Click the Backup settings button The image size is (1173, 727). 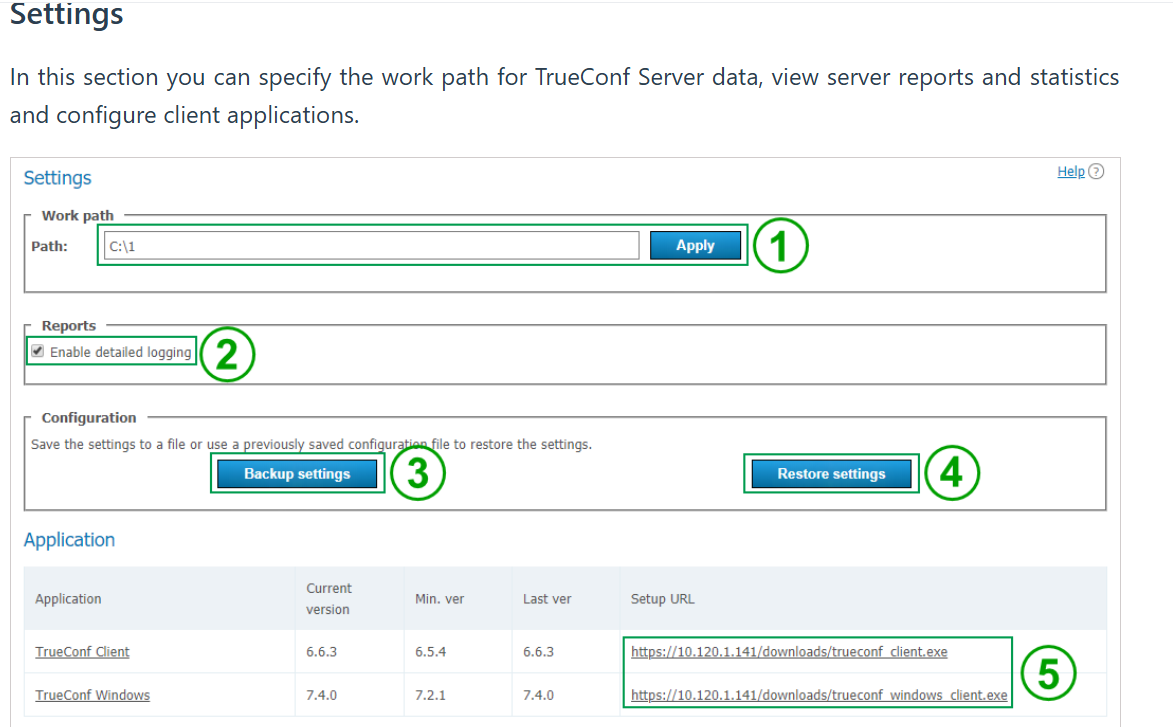[297, 474]
